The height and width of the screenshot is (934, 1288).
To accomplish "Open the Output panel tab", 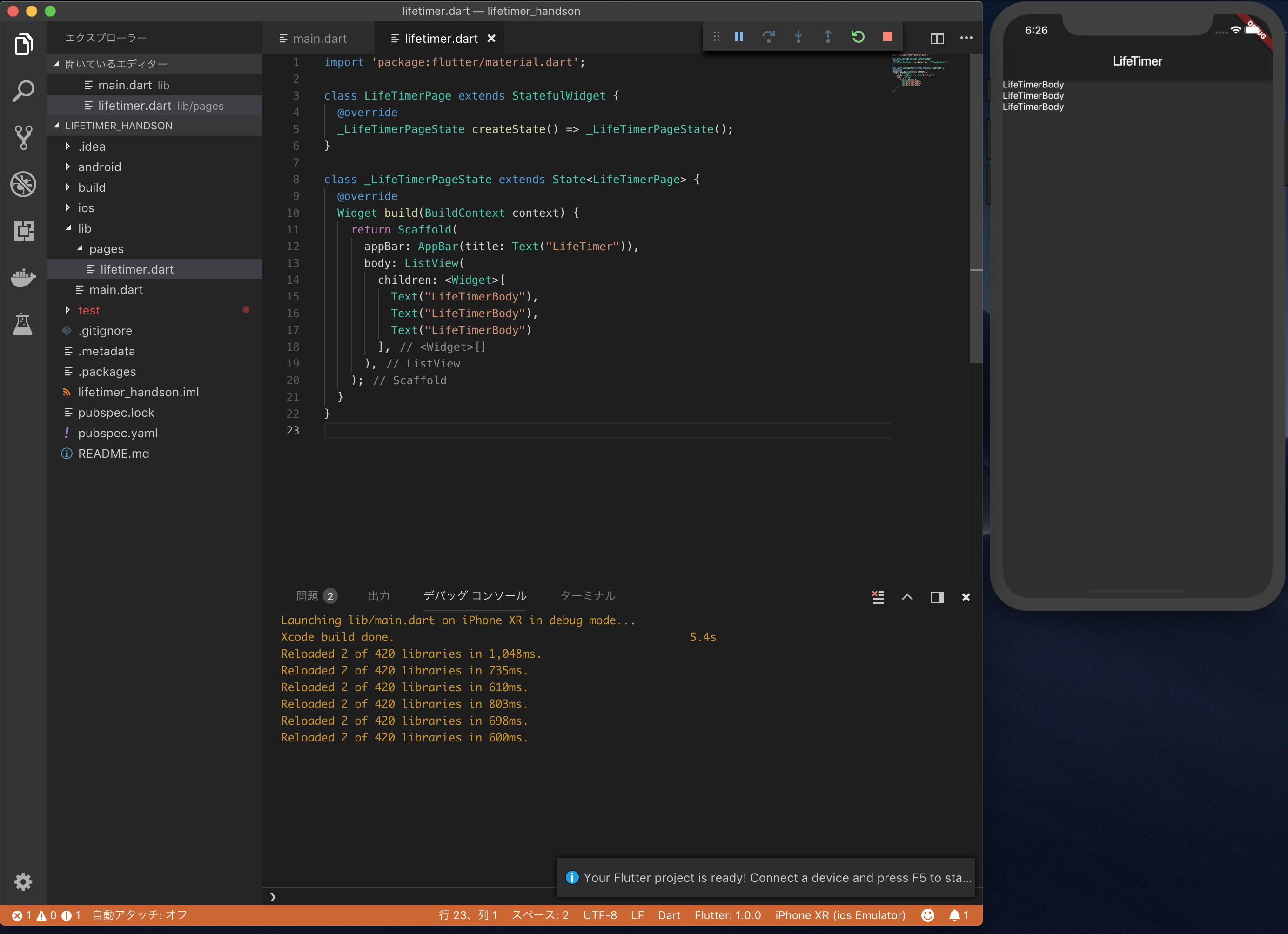I will click(379, 595).
